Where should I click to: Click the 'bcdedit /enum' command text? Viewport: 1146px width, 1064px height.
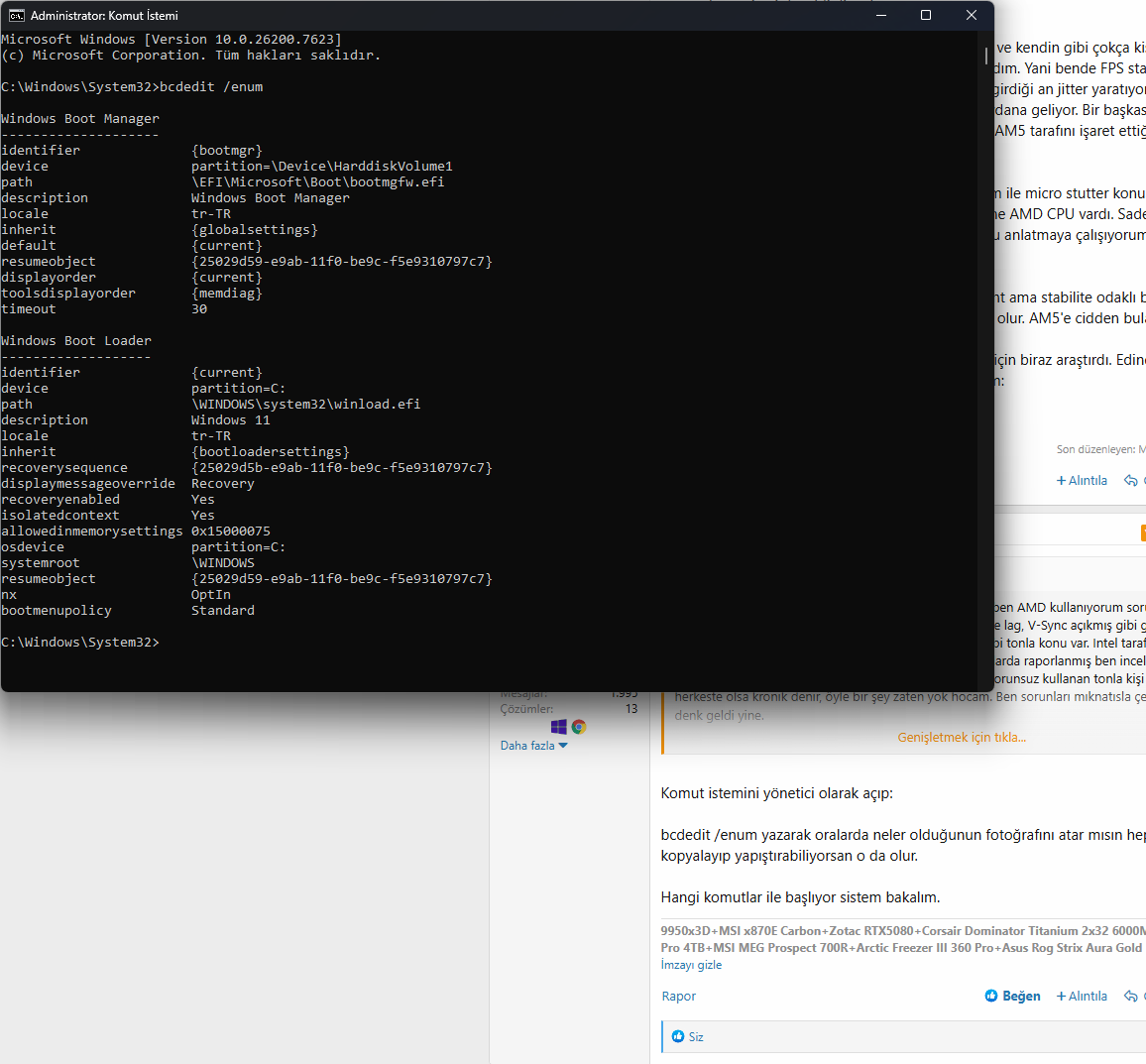coord(211,87)
